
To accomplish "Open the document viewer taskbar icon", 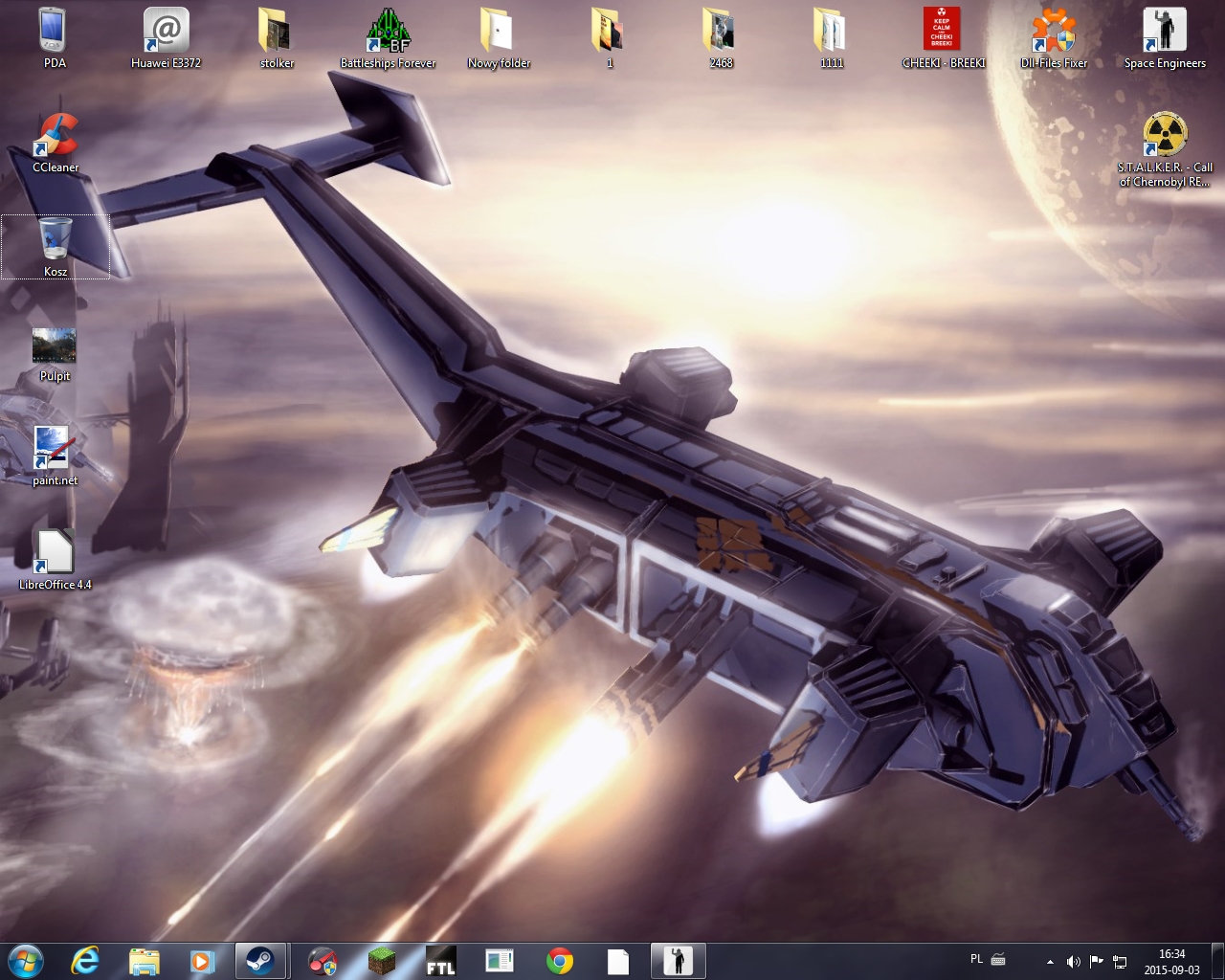I will click(501, 960).
